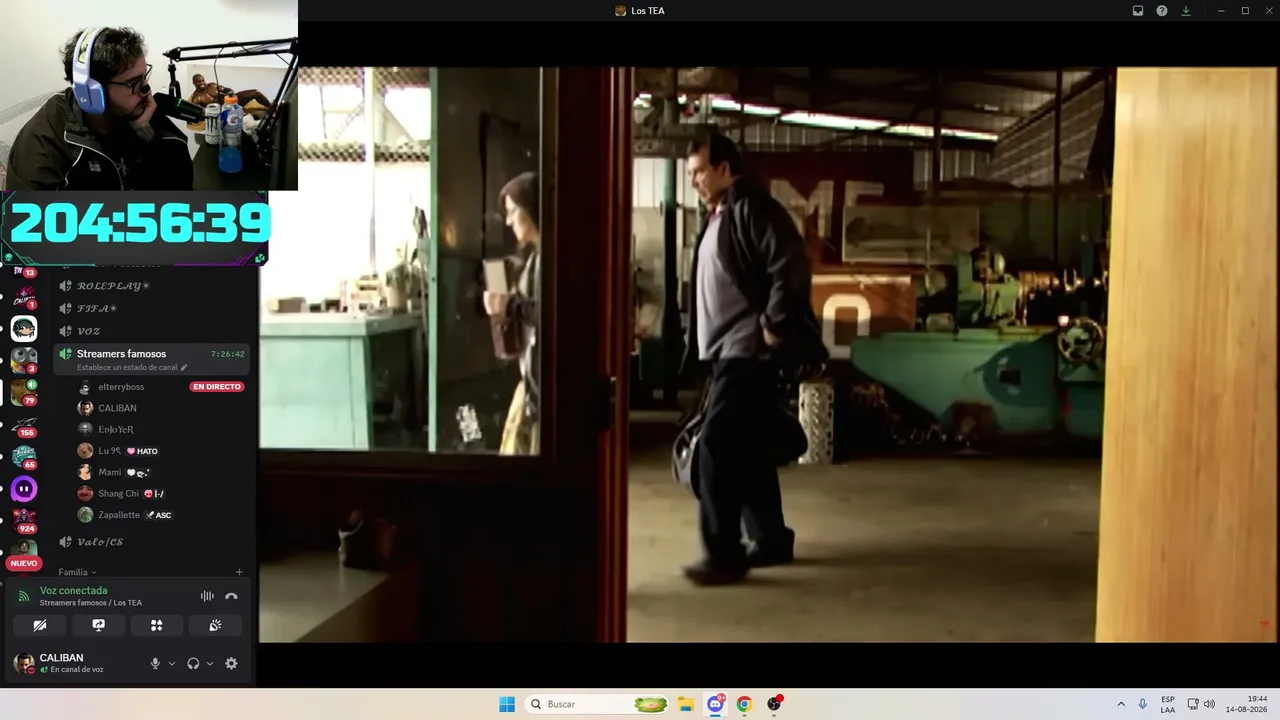Open OBS Studio from the taskbar
Viewport: 1280px width, 720px height.
773,704
